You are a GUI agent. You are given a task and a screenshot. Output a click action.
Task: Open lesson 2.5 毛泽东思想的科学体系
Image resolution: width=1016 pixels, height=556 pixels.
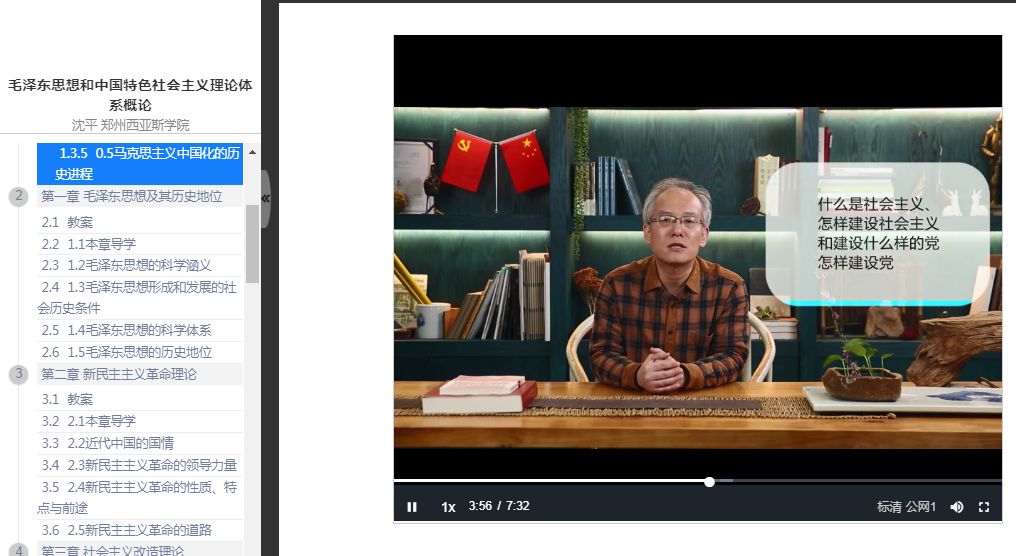tap(126, 330)
